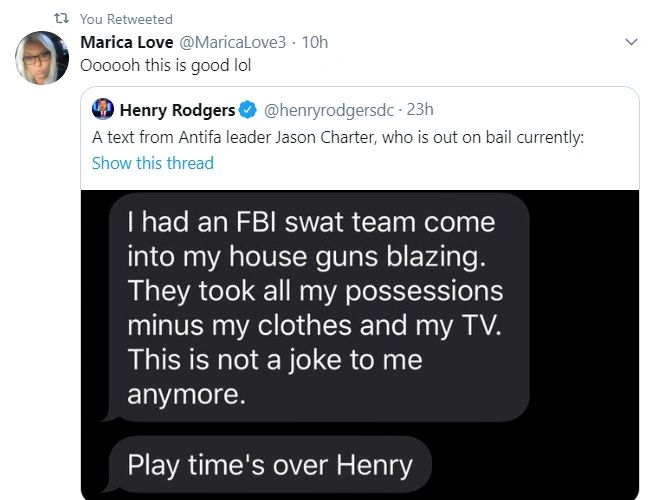Expand the tweet options chevron menu
The height and width of the screenshot is (500, 650).
coord(630,42)
